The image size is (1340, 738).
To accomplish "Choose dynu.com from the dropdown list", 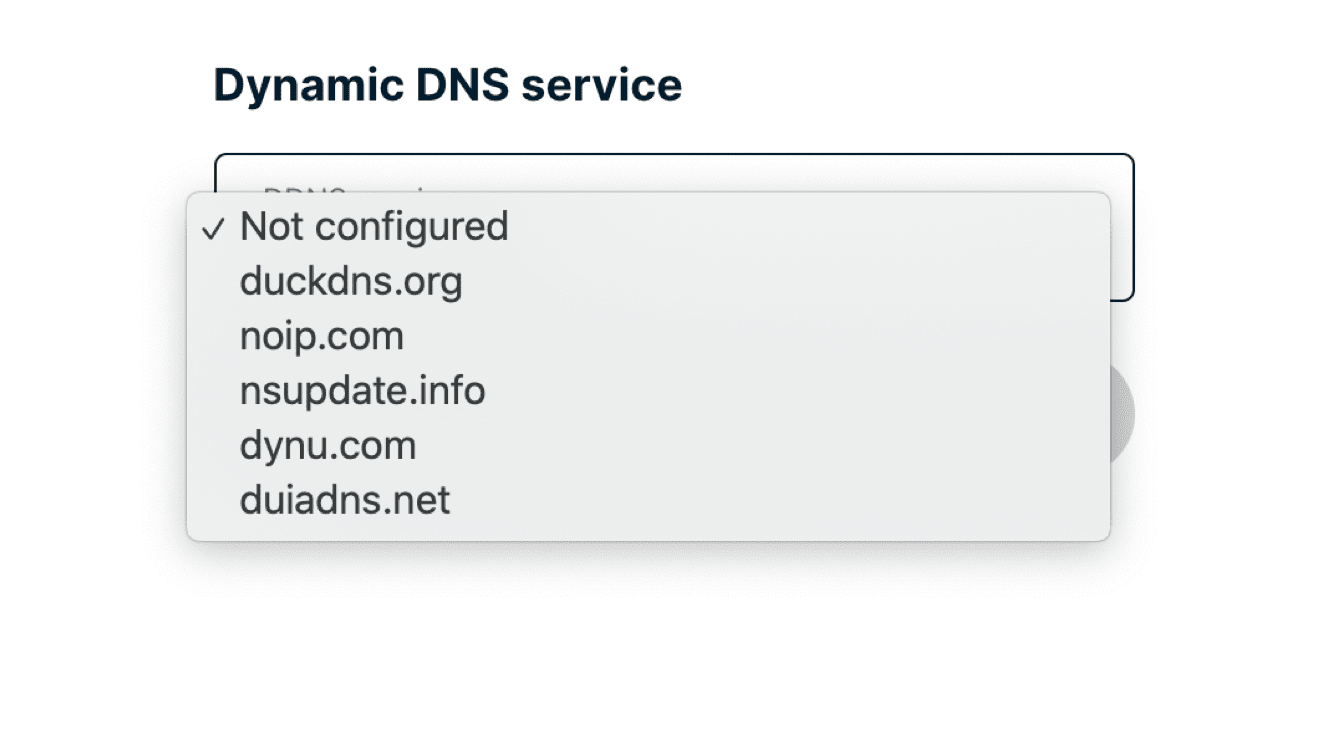I will point(328,445).
